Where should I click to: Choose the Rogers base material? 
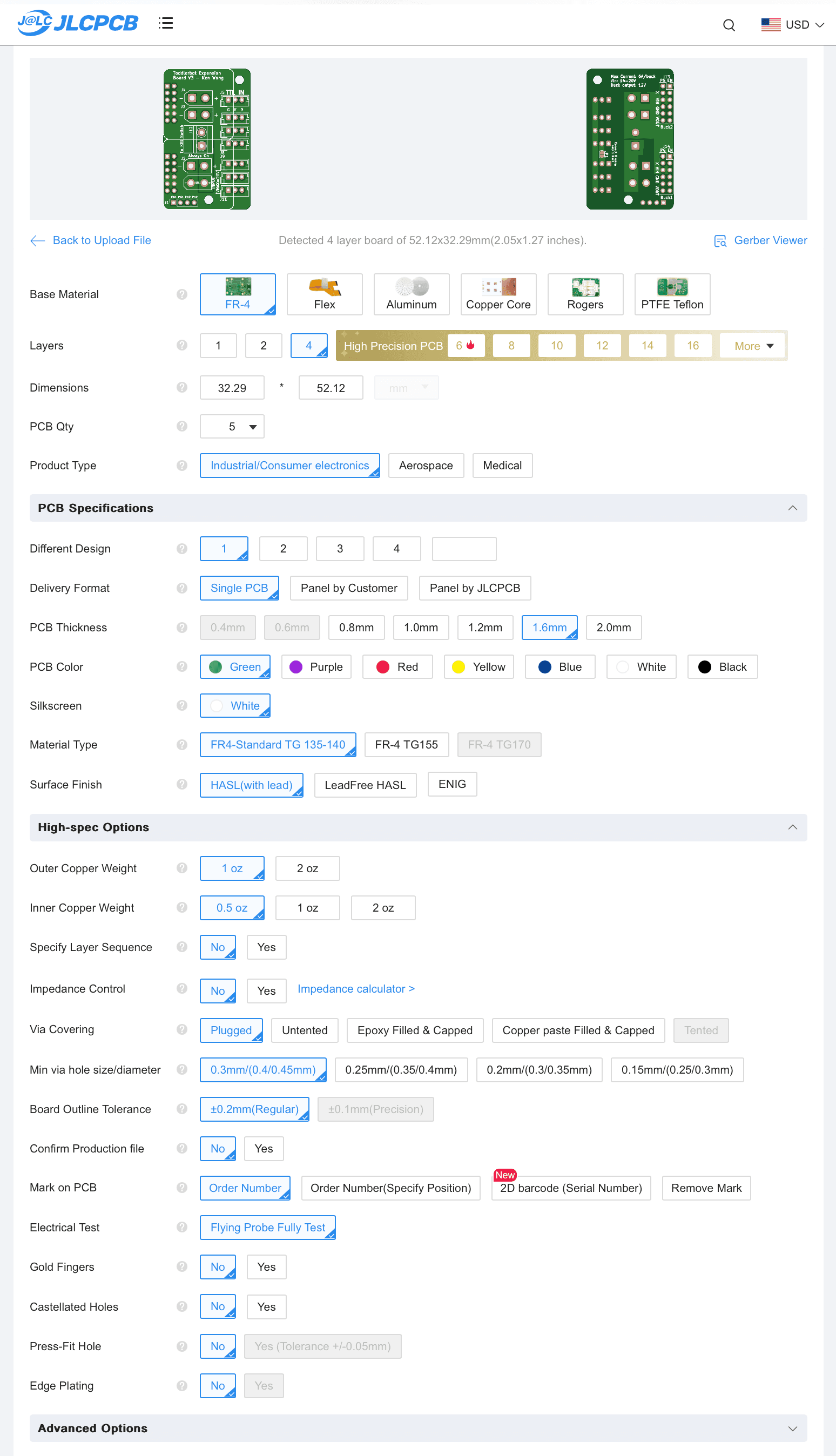click(585, 294)
